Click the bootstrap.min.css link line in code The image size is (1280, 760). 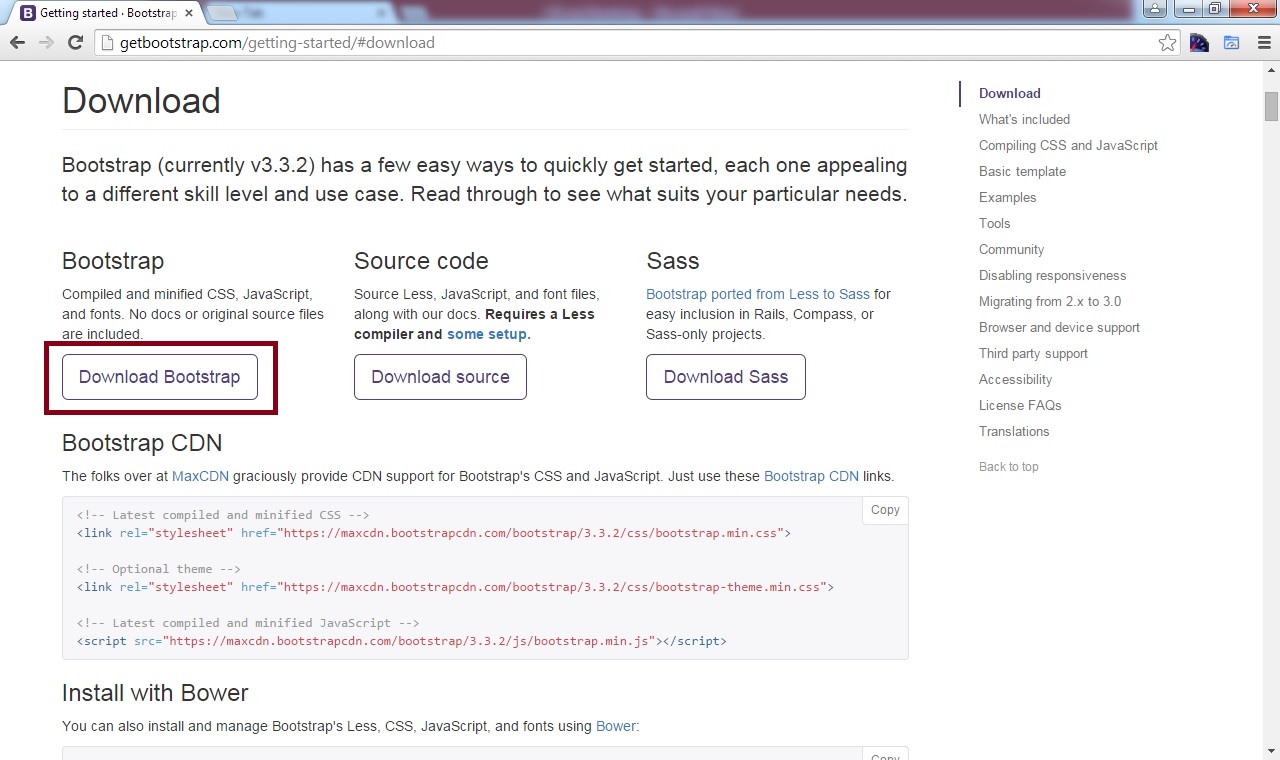434,533
